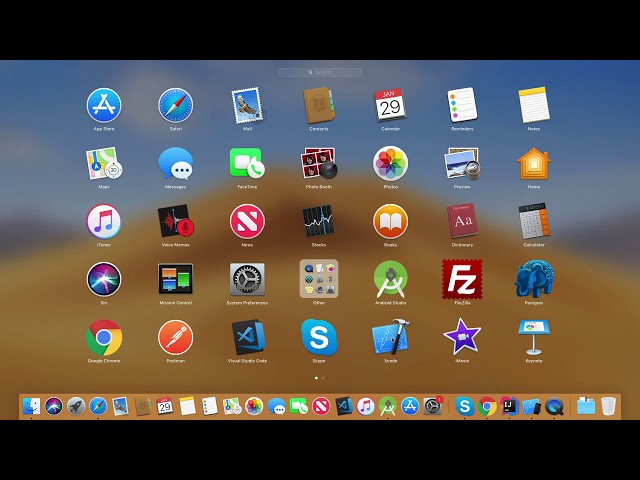Switch to the second Launchpad page dot
Viewport: 640px width, 480px height.
tap(323, 378)
